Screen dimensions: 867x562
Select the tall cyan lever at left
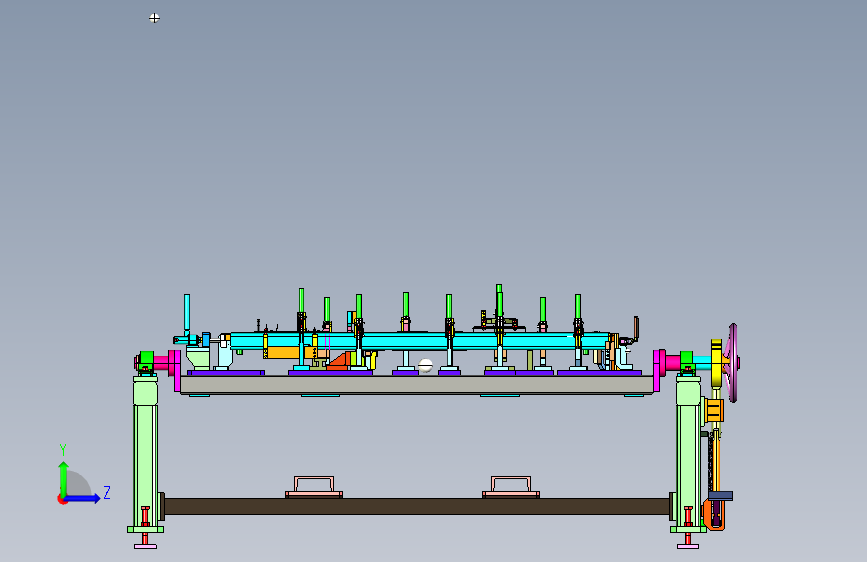coord(187,314)
